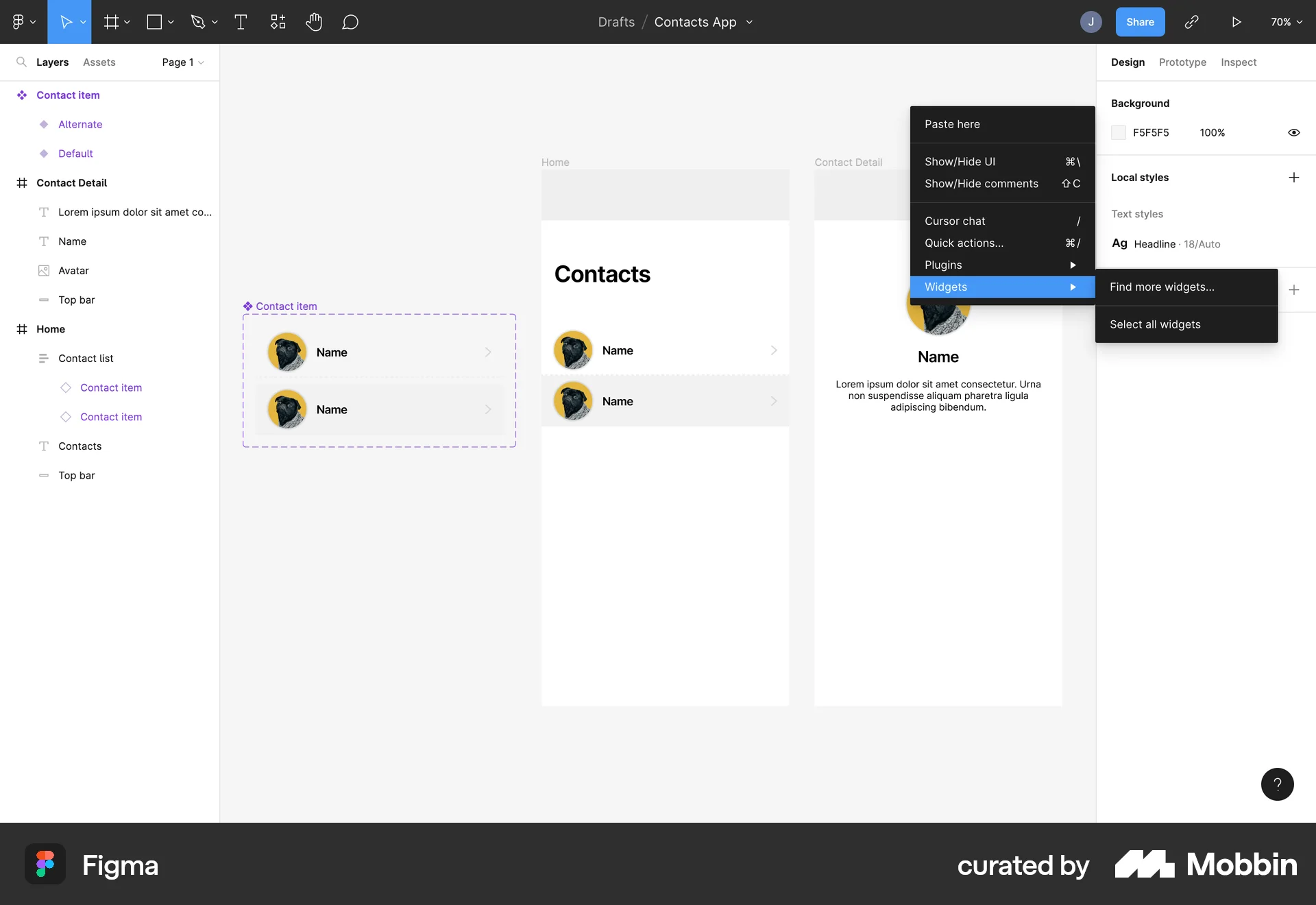Viewport: 1316px width, 905px height.
Task: Select the Move tool
Action: tap(65, 21)
